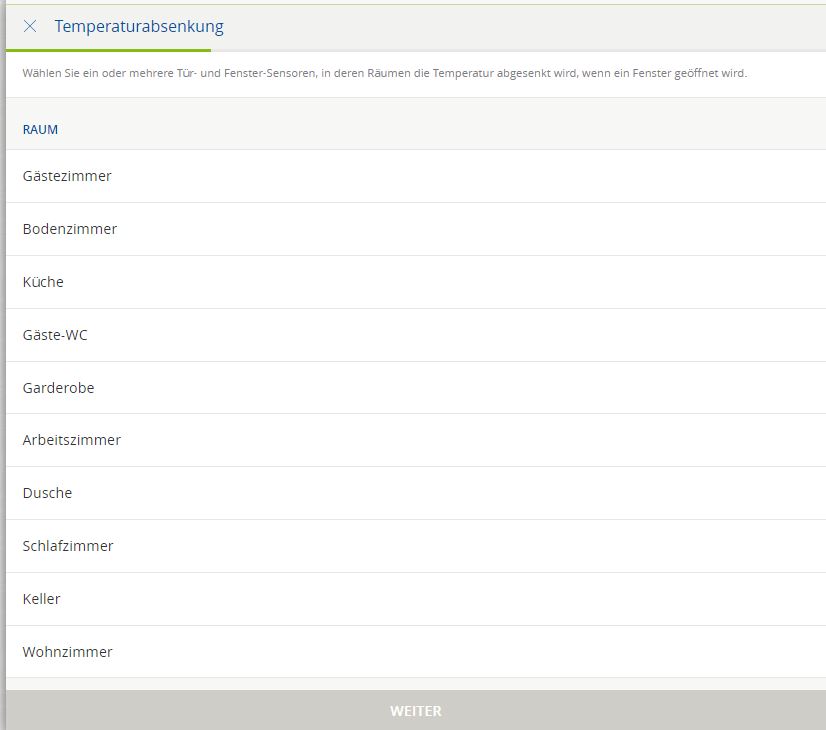
Task: Click the RAUM column header
Action: pyautogui.click(x=41, y=130)
